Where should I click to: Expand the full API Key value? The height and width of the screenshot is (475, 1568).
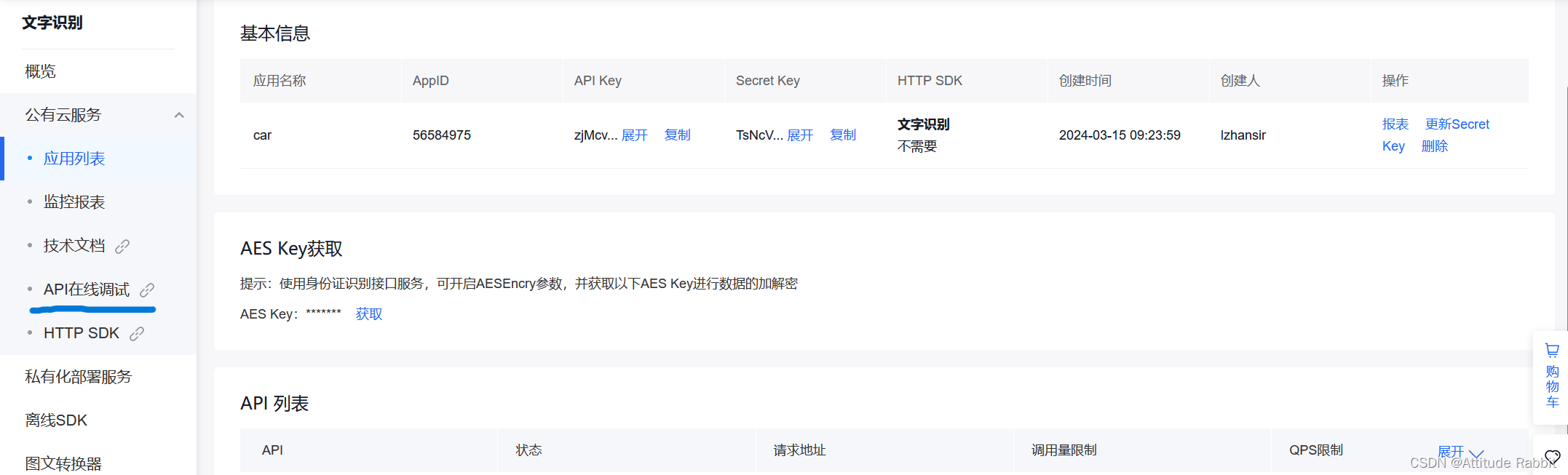634,135
